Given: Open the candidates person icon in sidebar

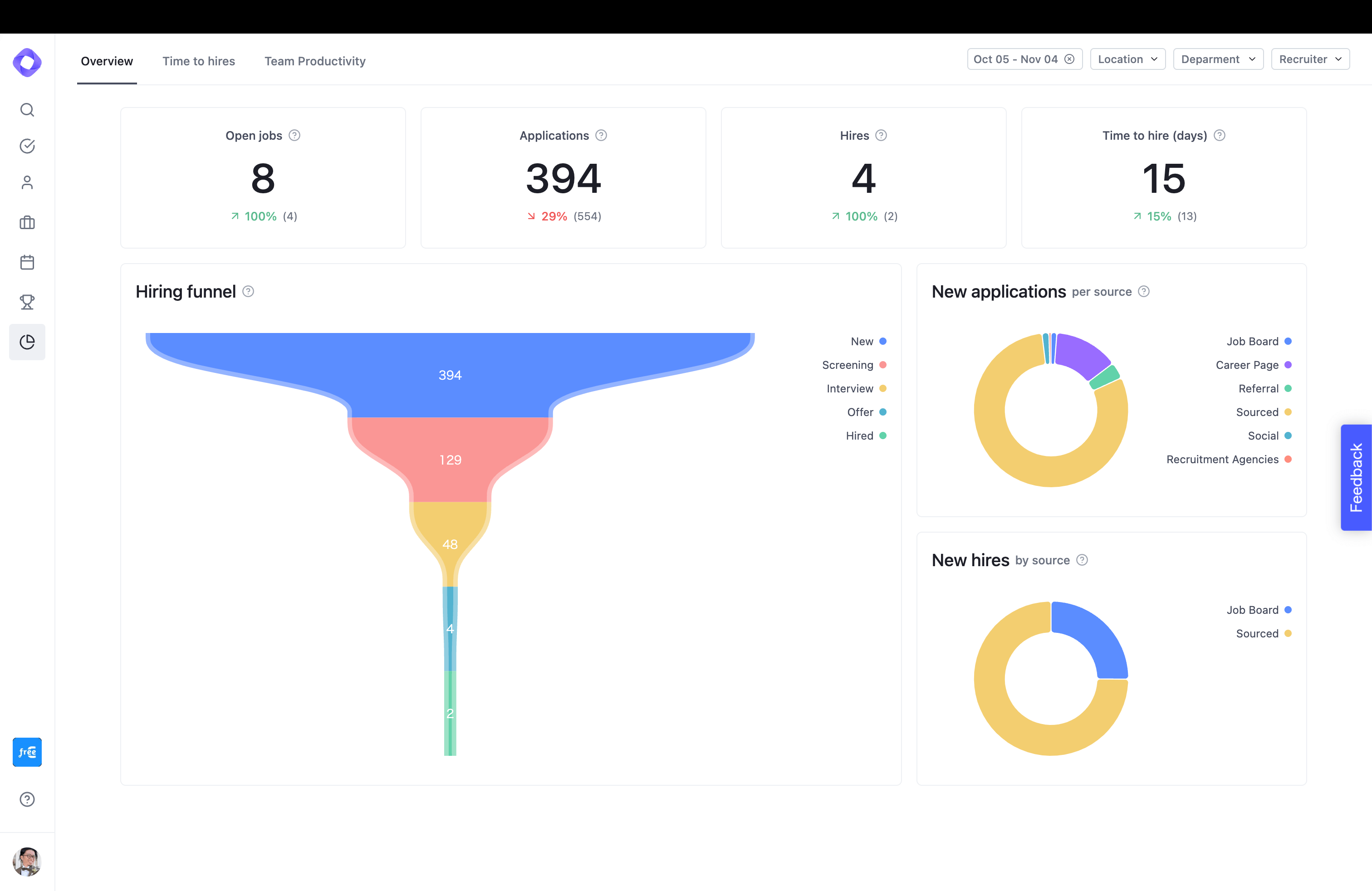Looking at the screenshot, I should pyautogui.click(x=27, y=183).
